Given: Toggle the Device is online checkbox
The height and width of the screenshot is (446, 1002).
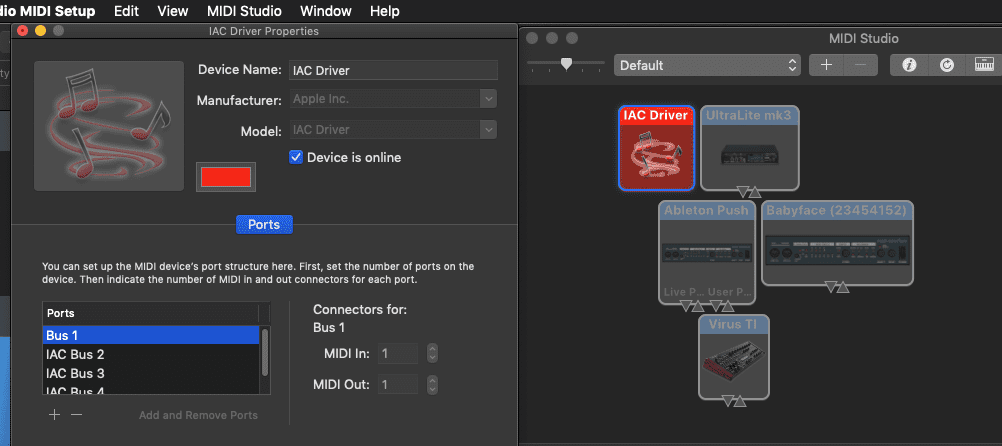Looking at the screenshot, I should click(296, 157).
